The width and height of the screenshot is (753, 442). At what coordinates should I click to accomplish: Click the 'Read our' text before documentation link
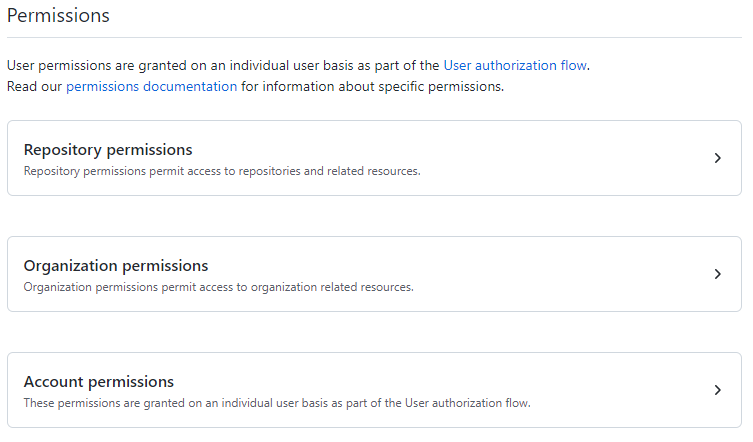point(34,86)
